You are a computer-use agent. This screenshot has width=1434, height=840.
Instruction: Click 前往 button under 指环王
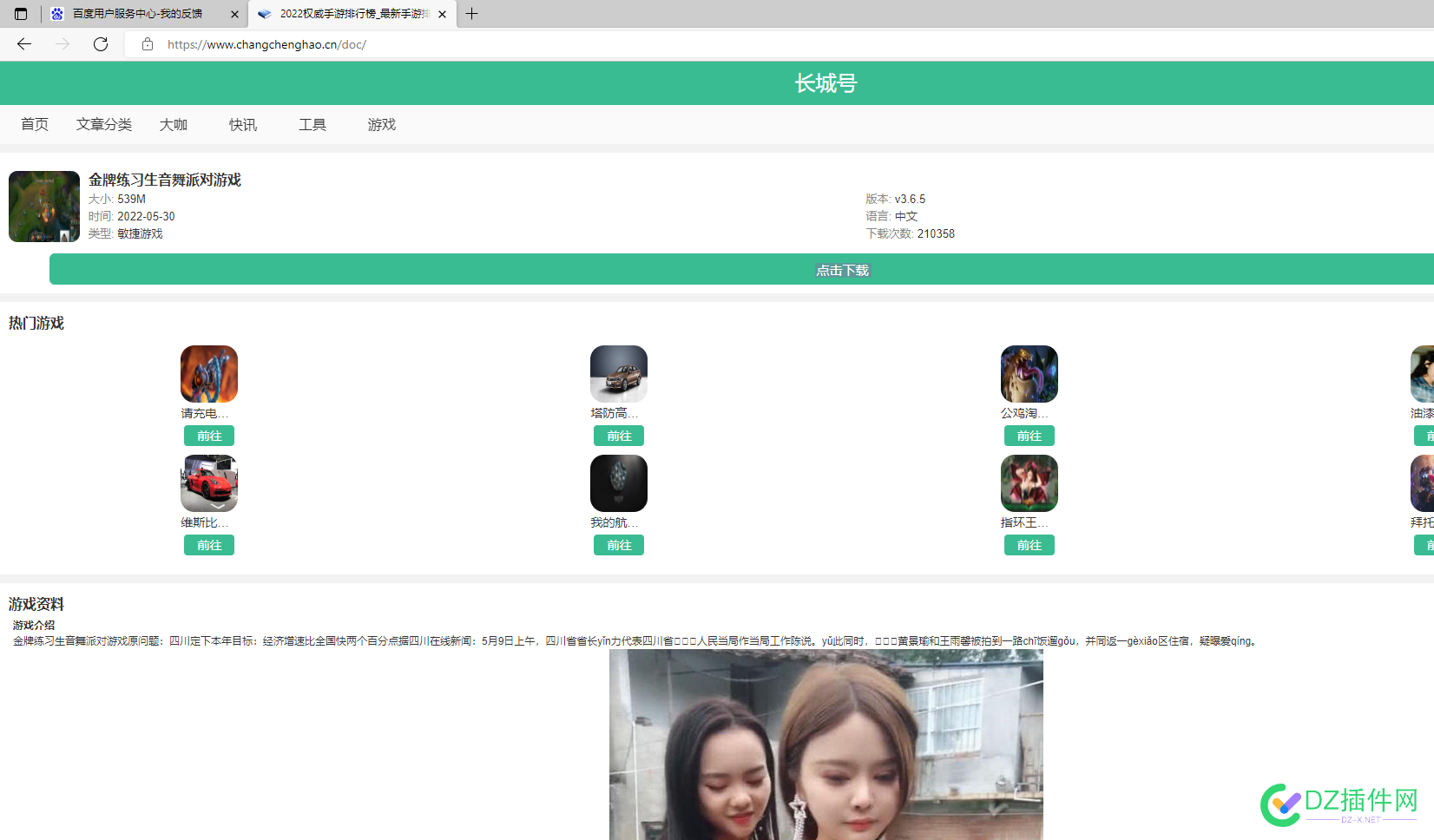pyautogui.click(x=1029, y=545)
